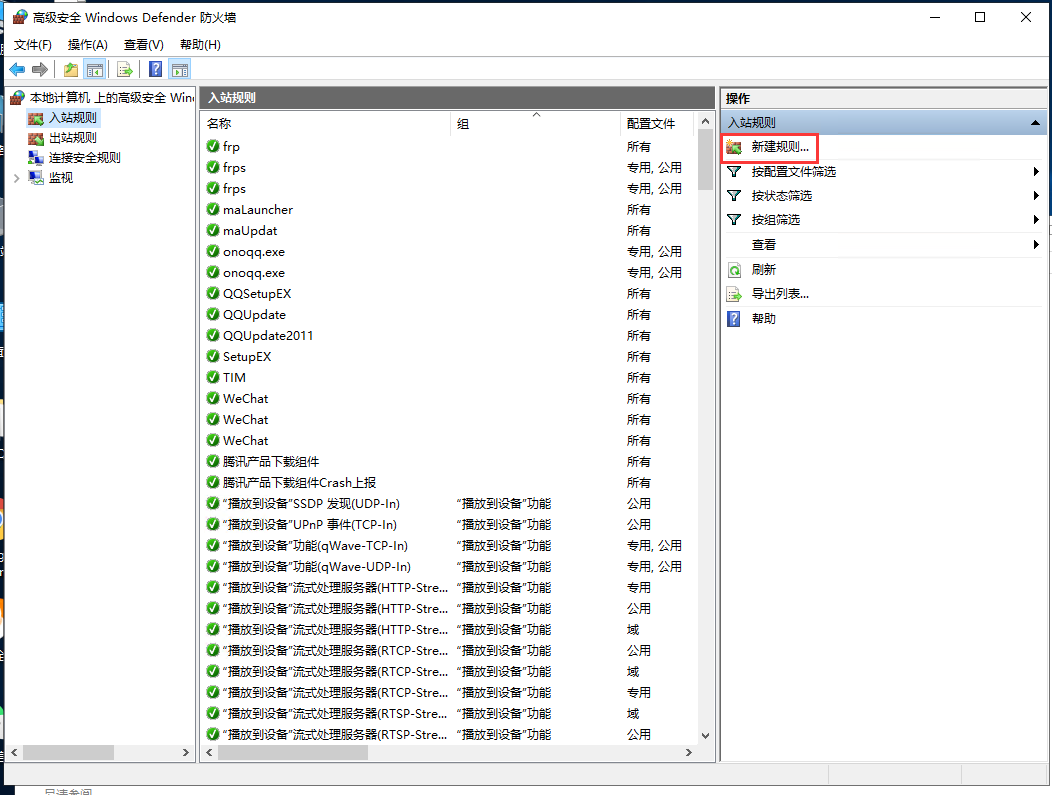Click the funnel icon beside filter by state
This screenshot has width=1052, height=795.
point(734,196)
